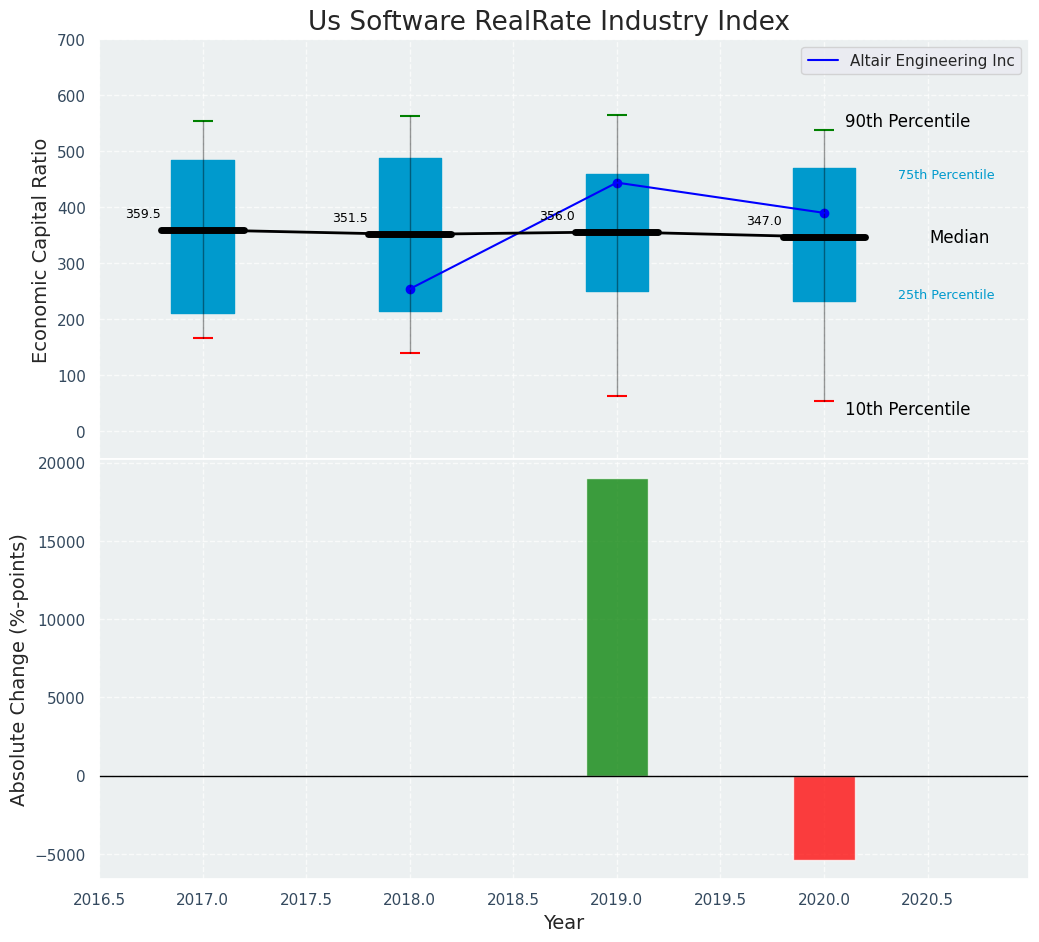Click the 25th Percentile label
Image resolution: width=1039 pixels, height=942 pixels.
tap(946, 295)
